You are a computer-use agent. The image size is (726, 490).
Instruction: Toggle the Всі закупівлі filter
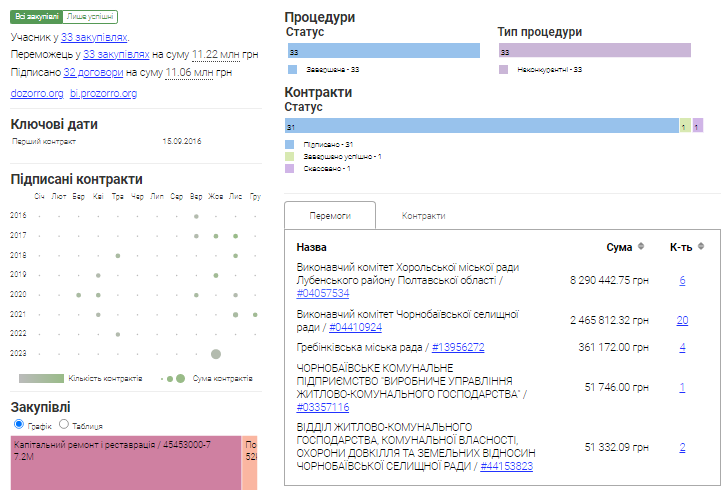pos(35,17)
